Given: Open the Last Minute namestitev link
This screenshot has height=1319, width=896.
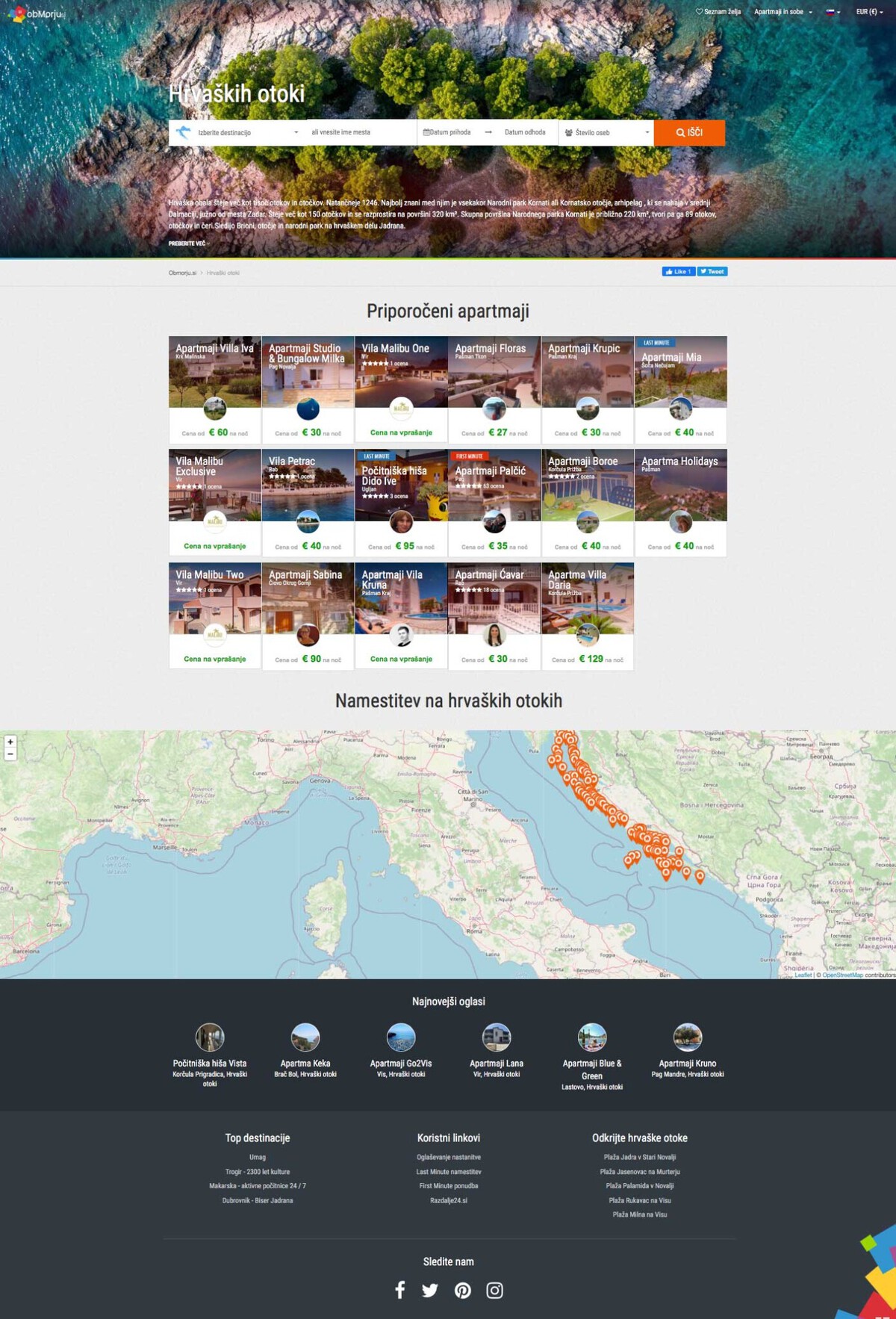Looking at the screenshot, I should click(x=449, y=1172).
